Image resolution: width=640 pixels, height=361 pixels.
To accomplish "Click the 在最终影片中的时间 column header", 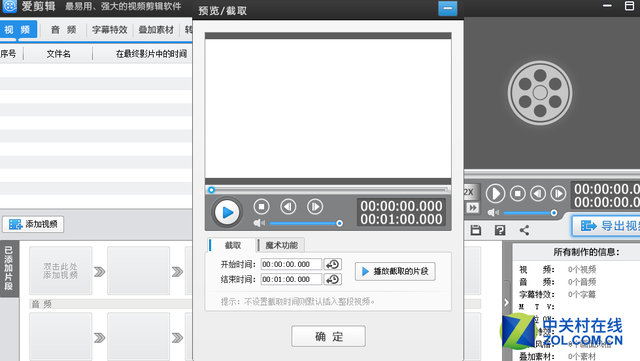I will [151, 53].
